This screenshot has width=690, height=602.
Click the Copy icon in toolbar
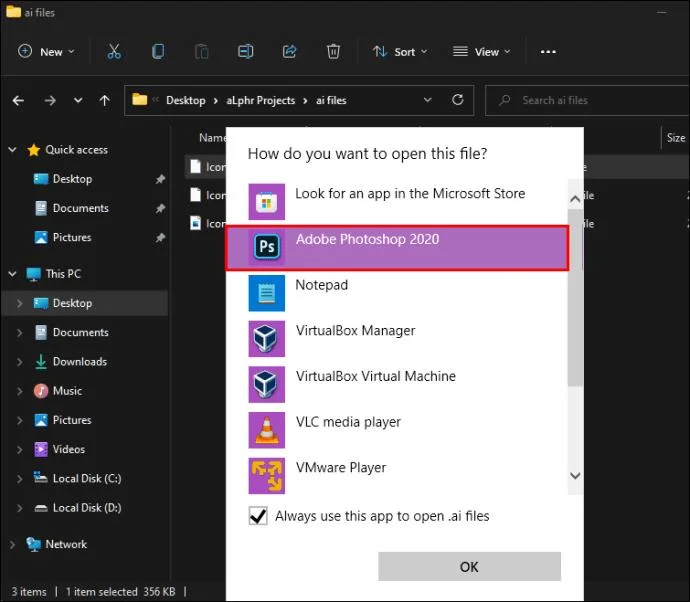pos(158,51)
